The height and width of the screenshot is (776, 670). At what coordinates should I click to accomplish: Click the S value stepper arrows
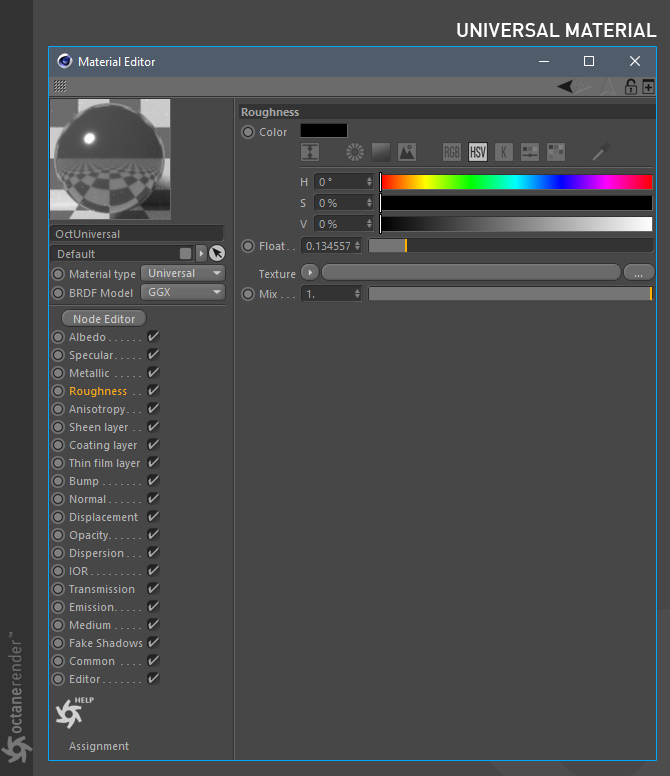click(369, 202)
